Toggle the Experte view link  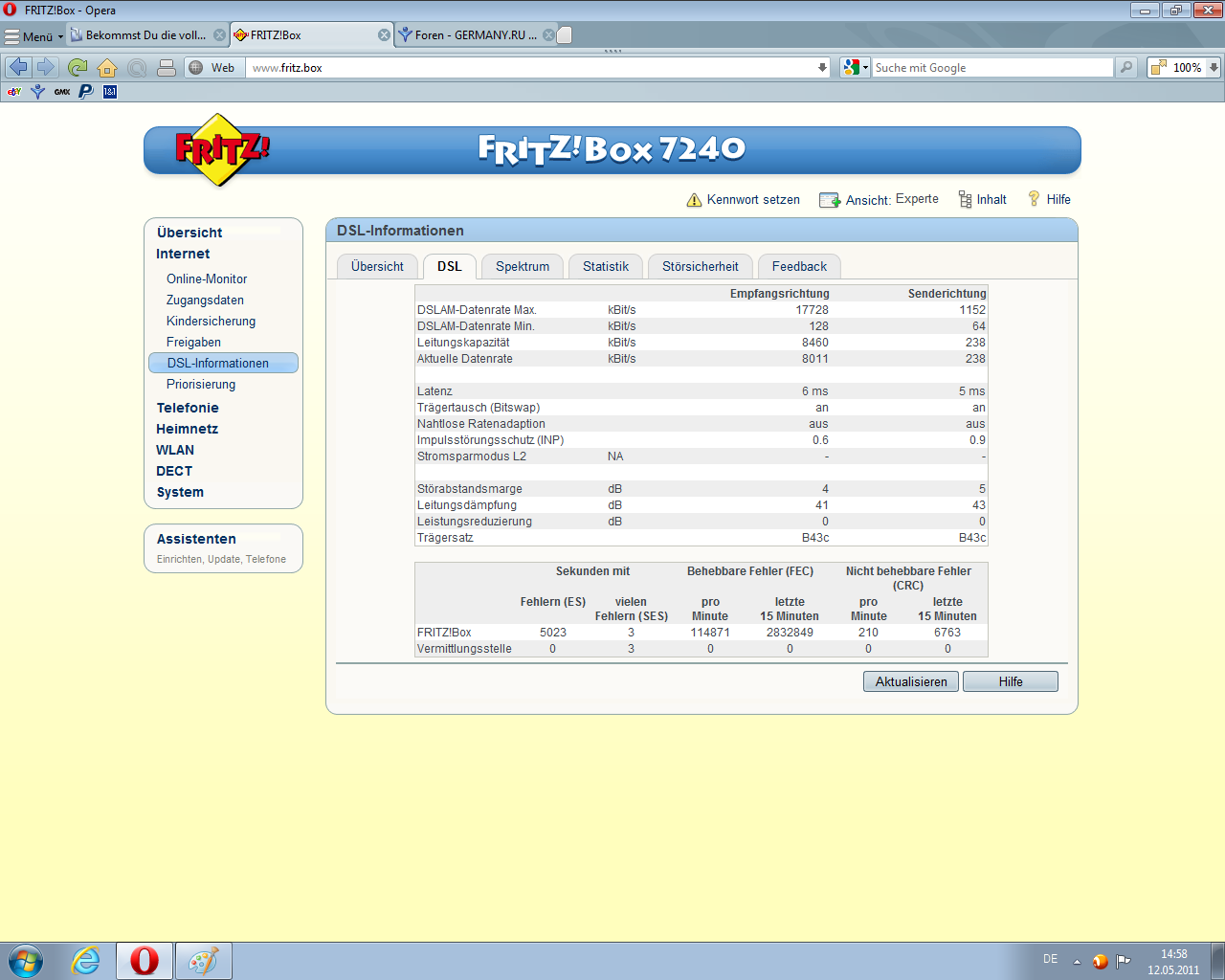(917, 199)
